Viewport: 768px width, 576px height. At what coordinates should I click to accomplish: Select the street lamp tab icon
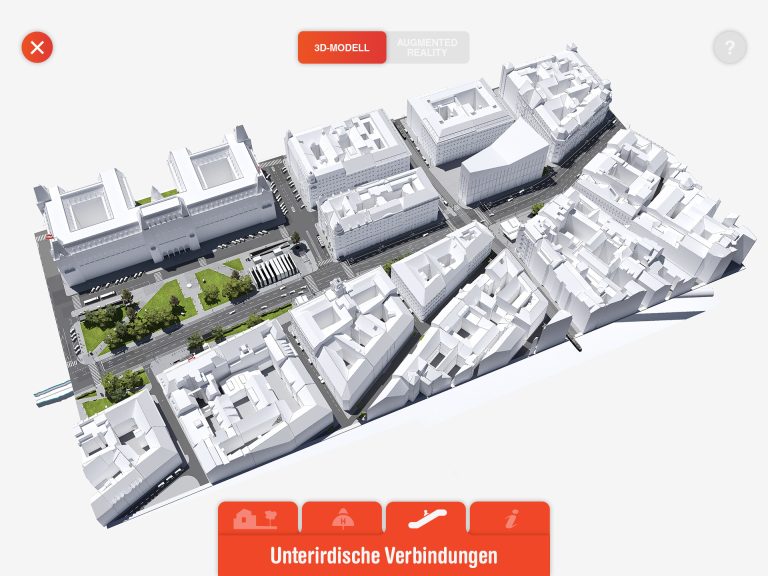342,518
